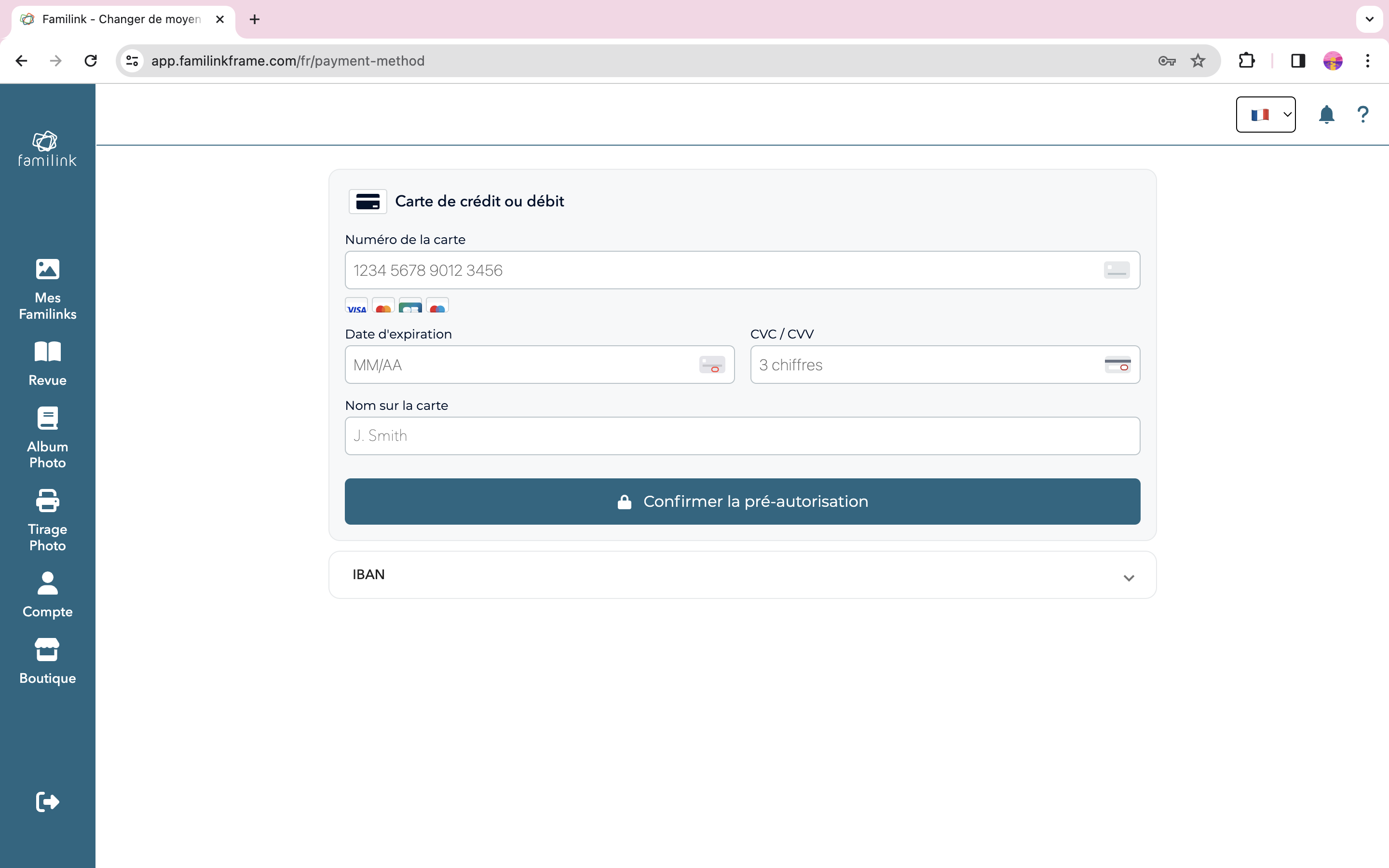Open the language flag dropdown
This screenshot has height=868, width=1389.
[x=1265, y=115]
